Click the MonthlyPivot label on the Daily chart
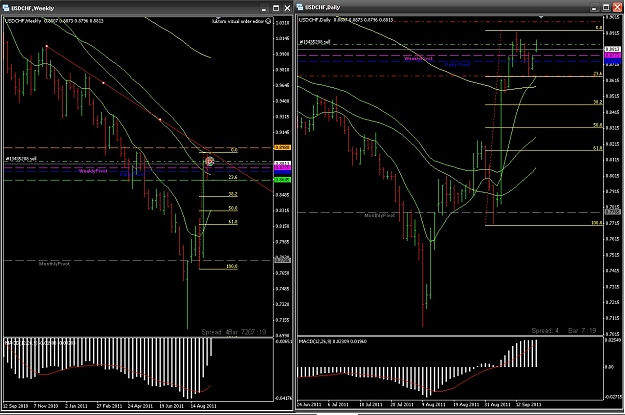625x415 pixels. 380,215
